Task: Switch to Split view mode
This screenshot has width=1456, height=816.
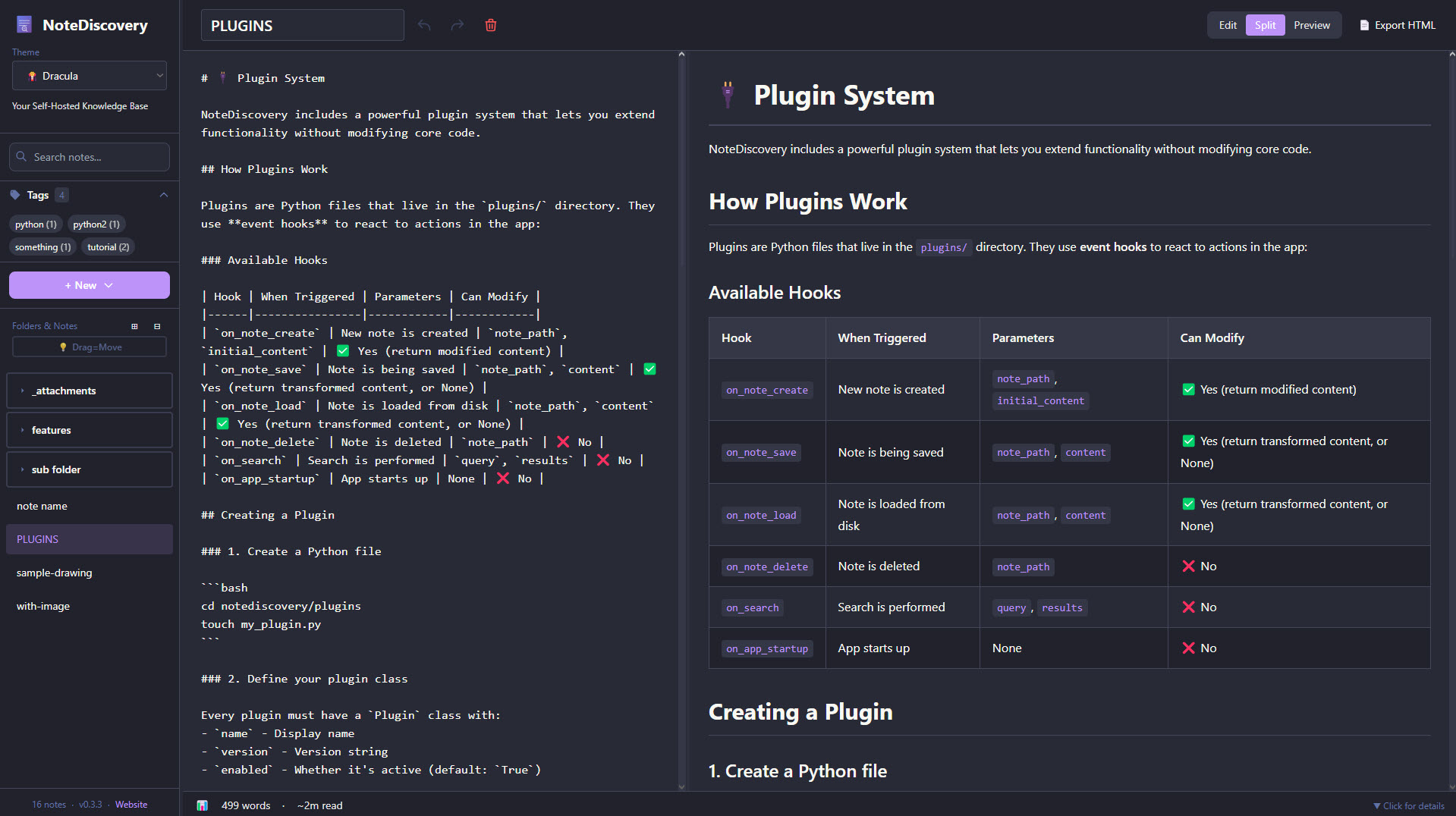Action: click(x=1265, y=25)
